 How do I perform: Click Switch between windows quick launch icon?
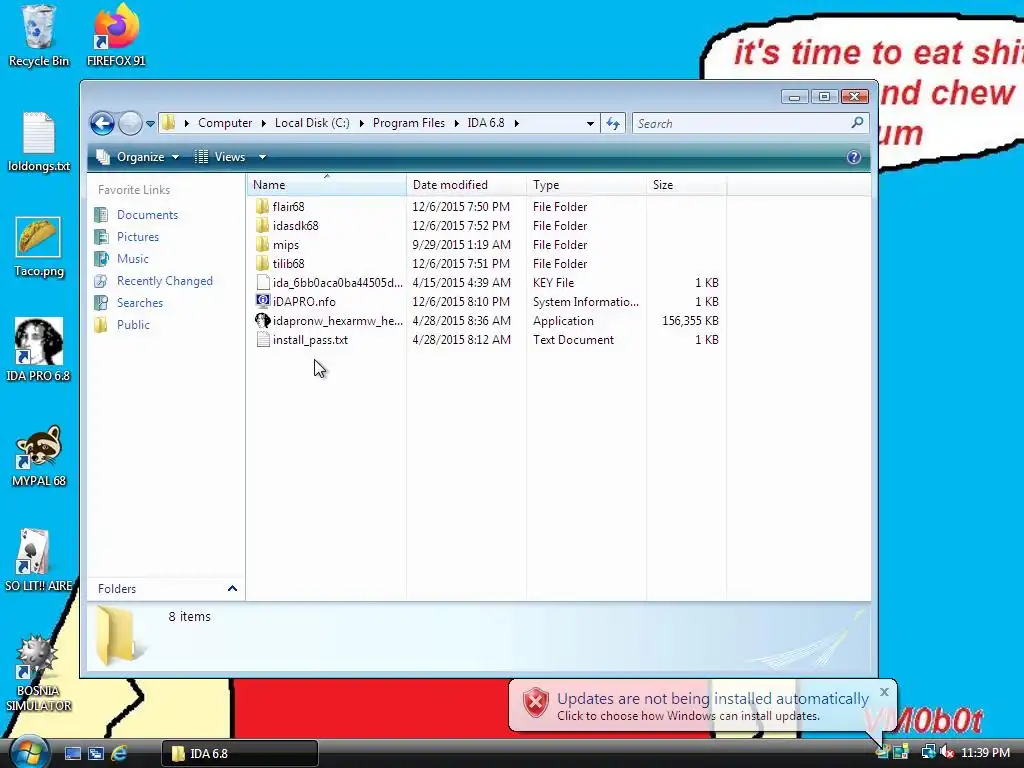(x=95, y=753)
